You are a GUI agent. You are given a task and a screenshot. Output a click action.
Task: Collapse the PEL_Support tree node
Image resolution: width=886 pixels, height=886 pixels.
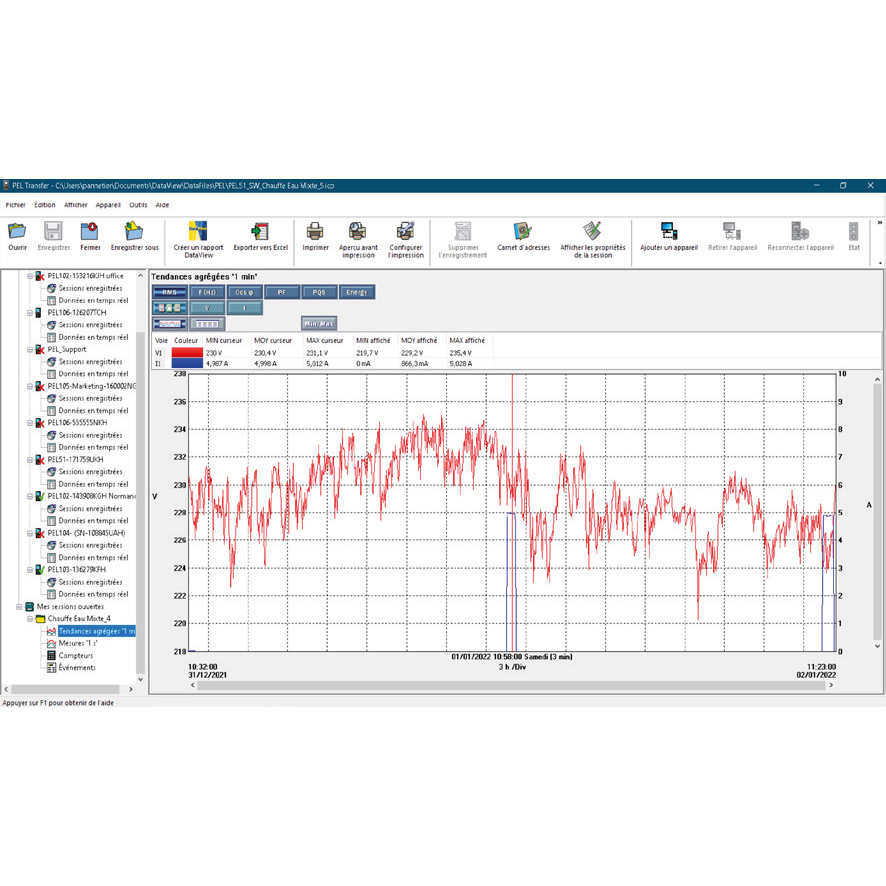30,350
